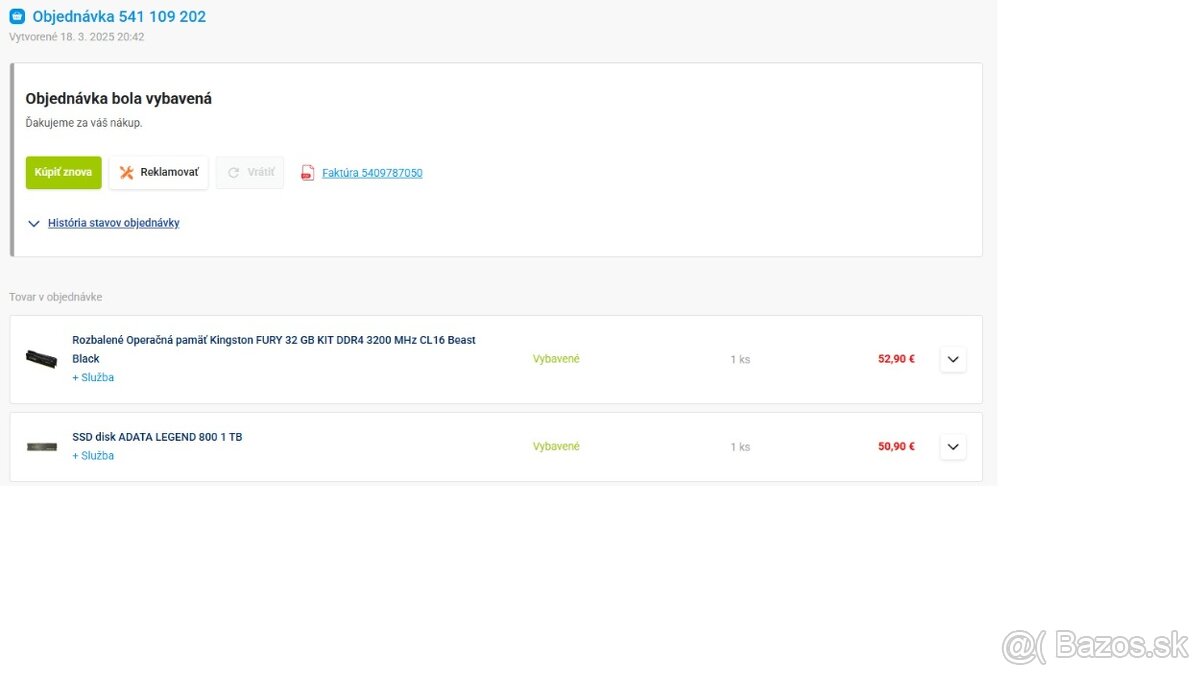
Task: Show História stavov objednávky via its text link
Action: point(114,223)
